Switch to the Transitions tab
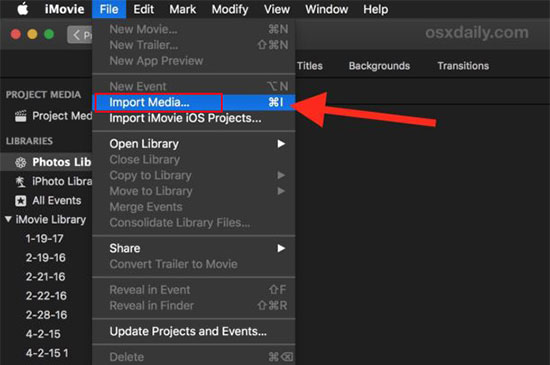550x365 pixels. pos(463,66)
